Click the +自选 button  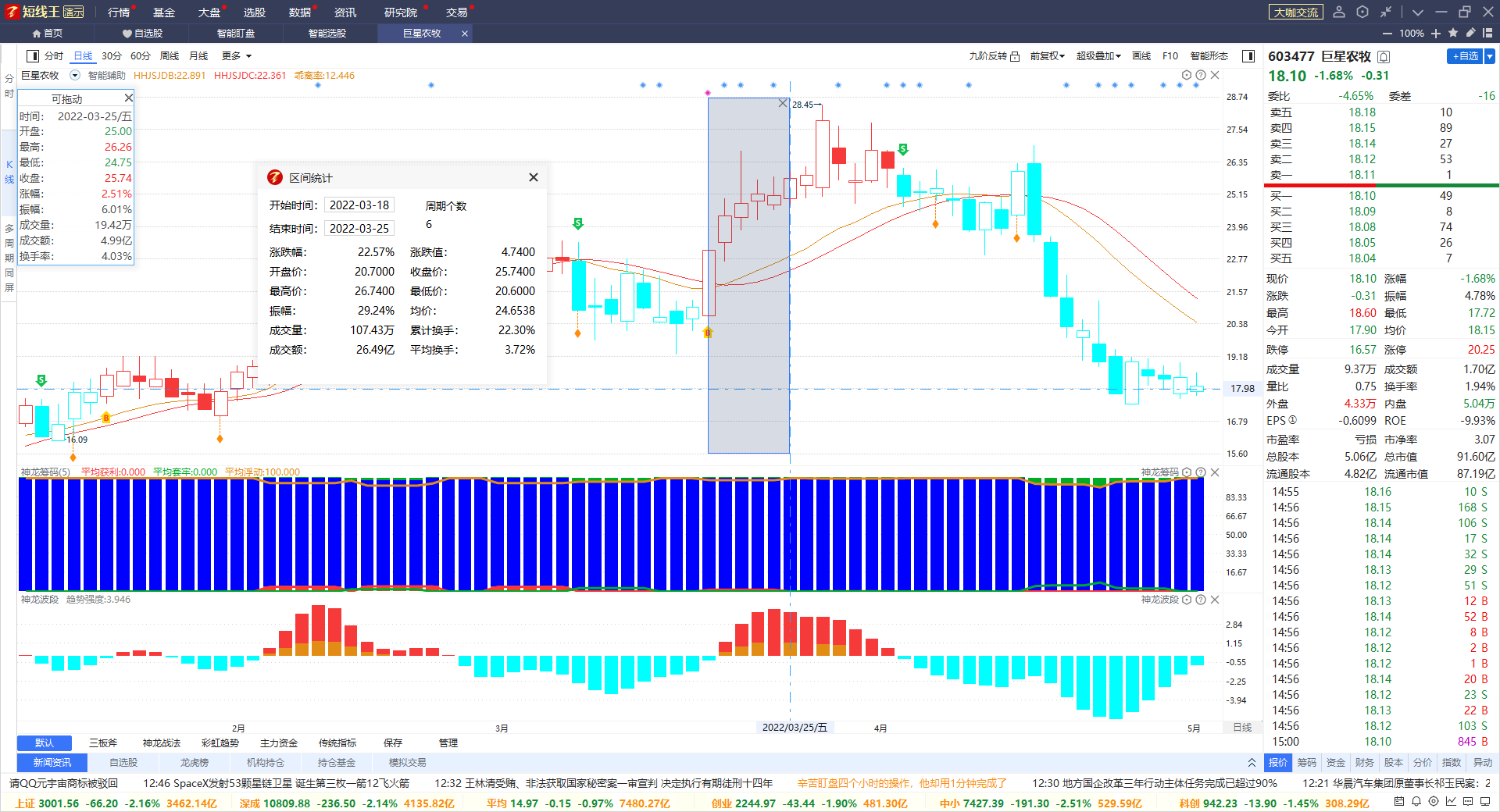(x=1465, y=56)
